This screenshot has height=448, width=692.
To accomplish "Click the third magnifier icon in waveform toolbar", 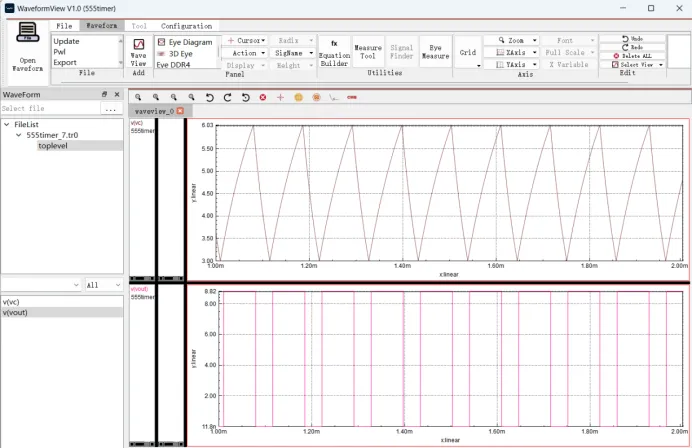I will [174, 97].
